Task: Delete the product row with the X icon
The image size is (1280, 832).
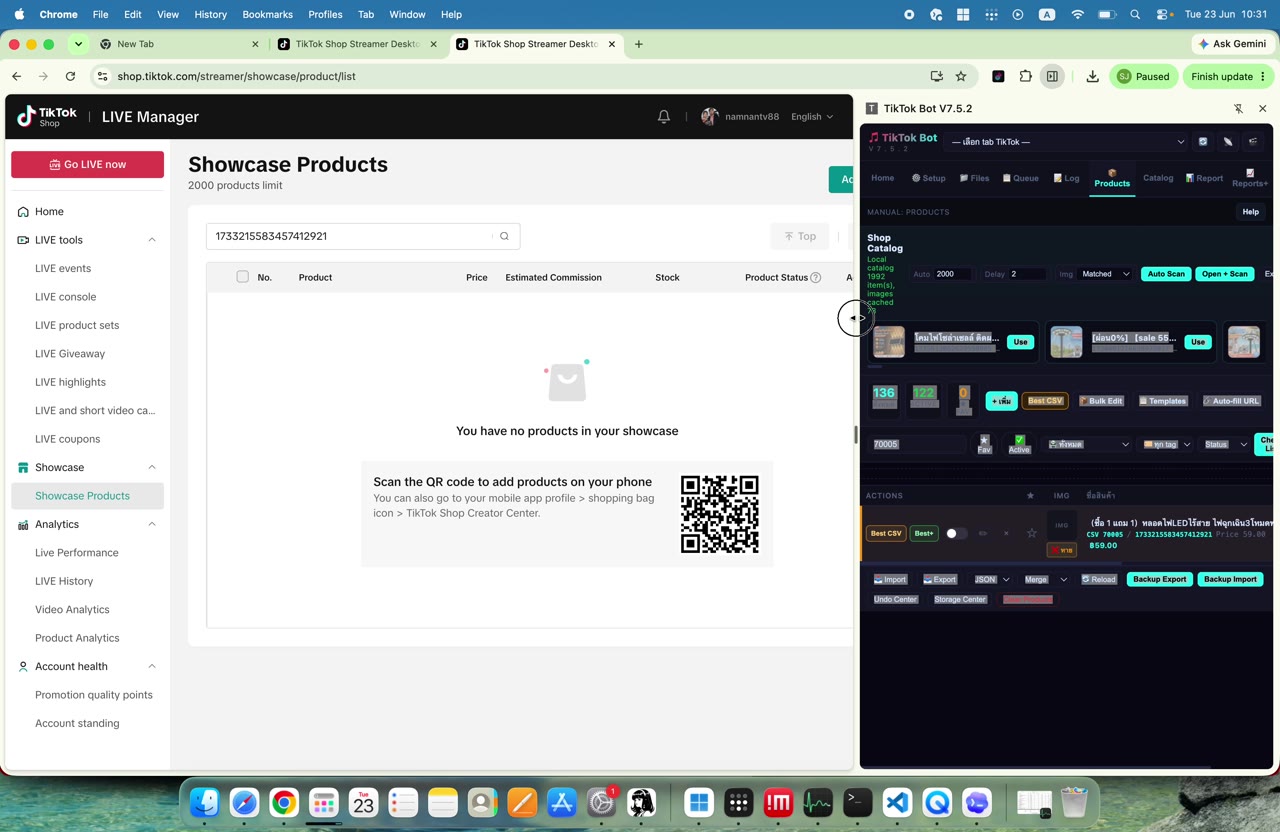Action: [x=1006, y=533]
